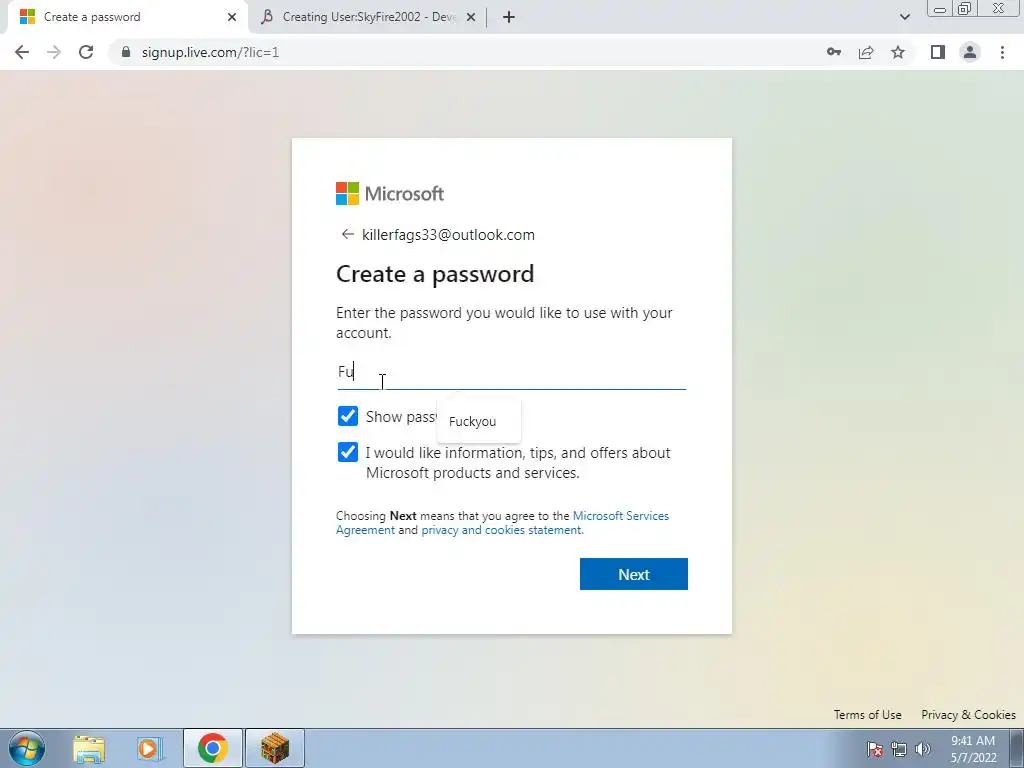Toggle Chrome side panel
Image resolution: width=1024 pixels, height=768 pixels.
pos(938,52)
